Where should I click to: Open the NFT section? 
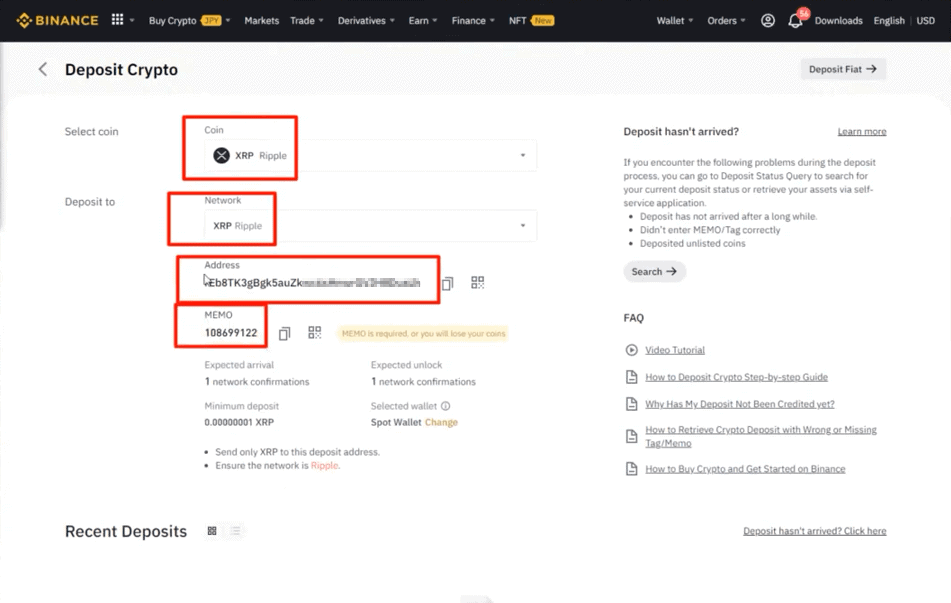click(531, 21)
